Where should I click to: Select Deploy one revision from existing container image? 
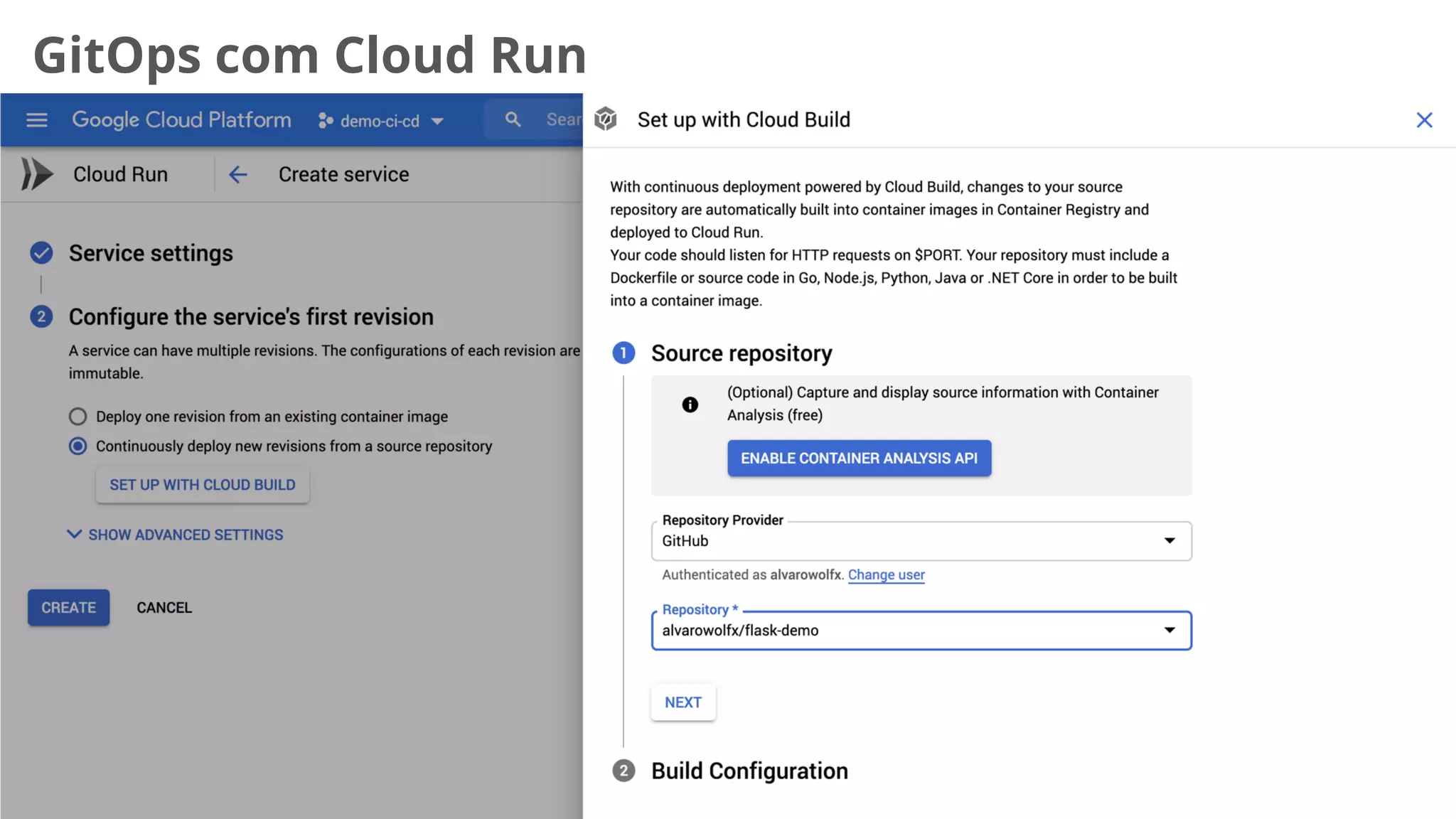[x=77, y=416]
